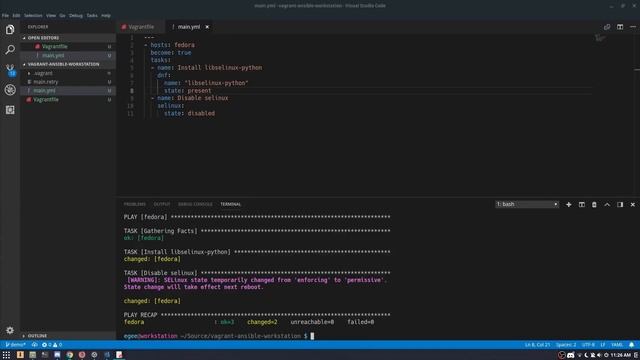Image resolution: width=640 pixels, height=360 pixels.
Task: Click the editor minimap preview
Action: 600,38
